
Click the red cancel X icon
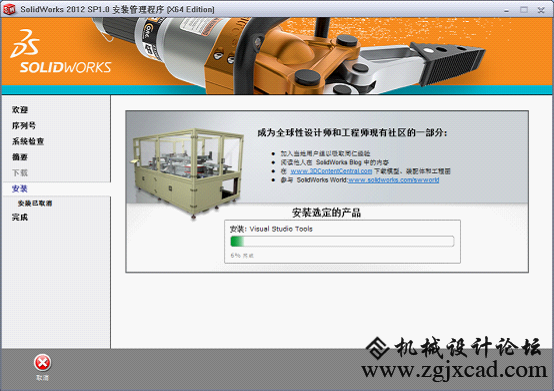click(42, 362)
